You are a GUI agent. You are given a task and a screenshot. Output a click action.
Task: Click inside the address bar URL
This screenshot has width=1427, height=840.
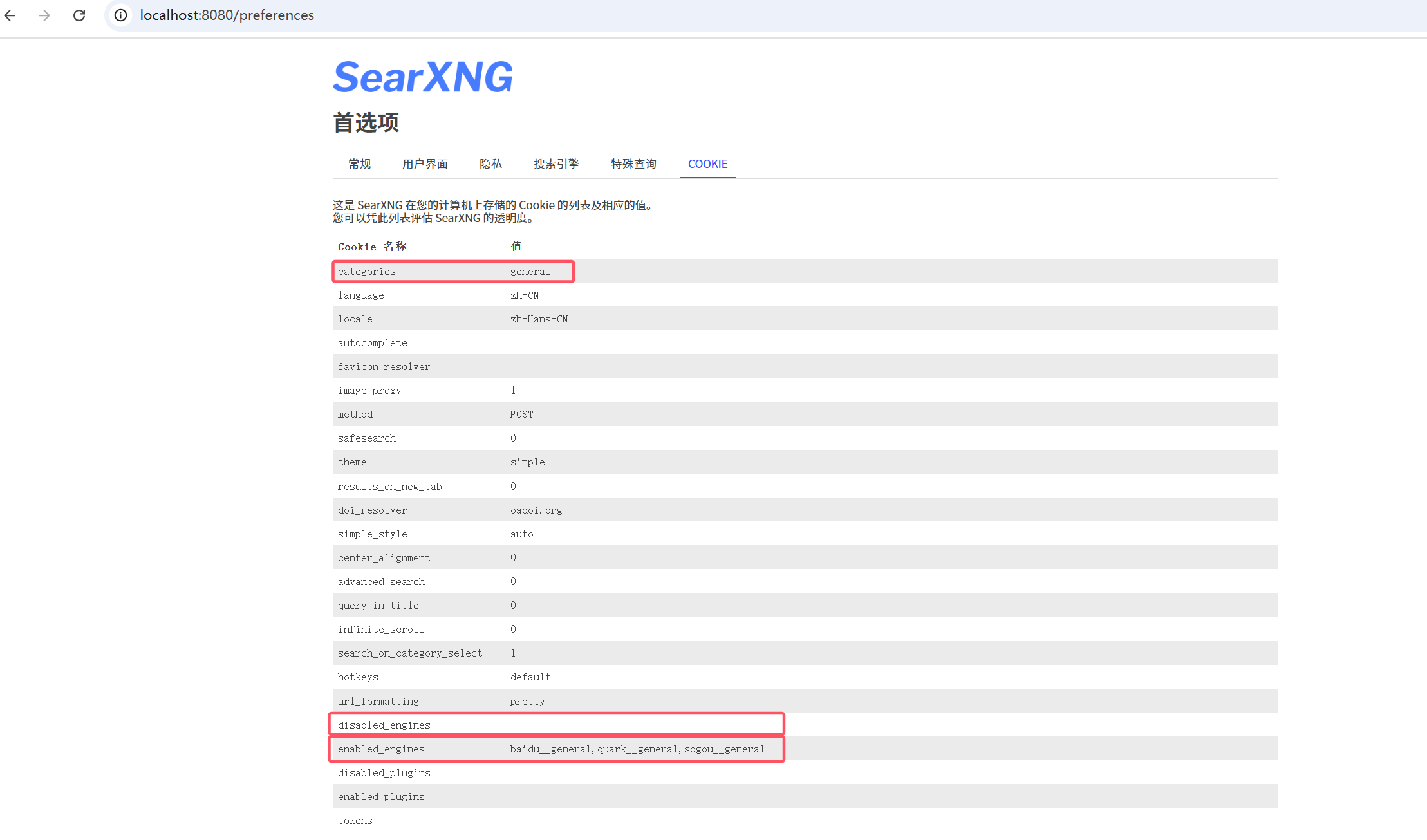pyautogui.click(x=227, y=15)
